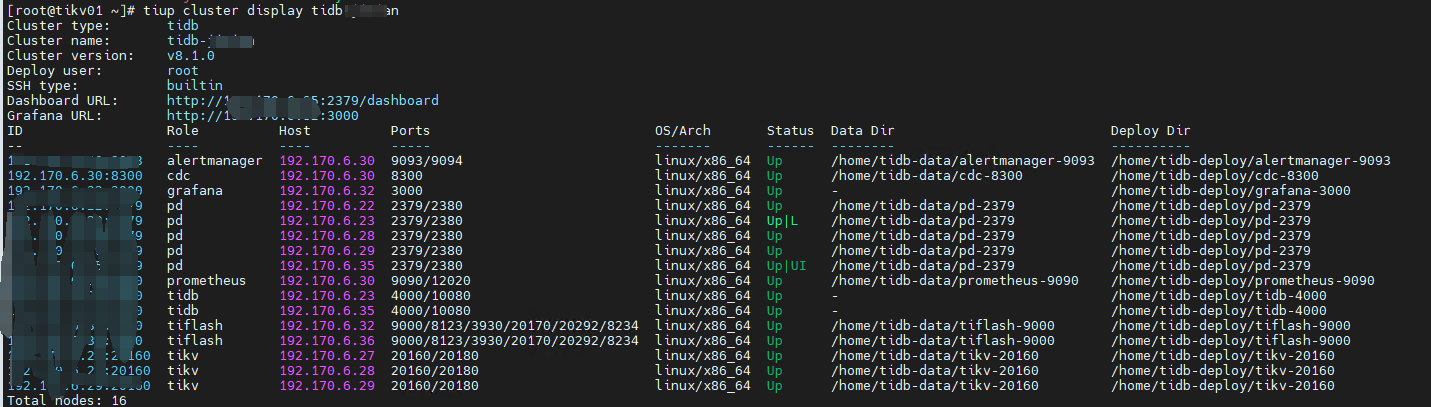Click the 'Cluster name:' label

tap(58, 41)
